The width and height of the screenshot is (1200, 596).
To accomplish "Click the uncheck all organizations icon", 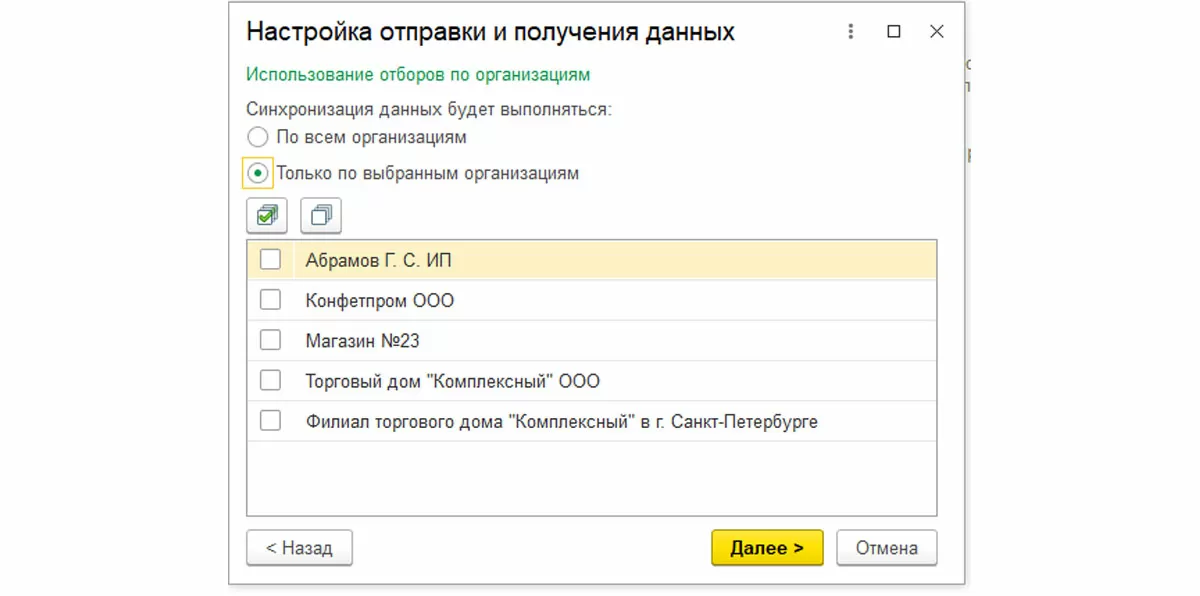I will pos(321,215).
